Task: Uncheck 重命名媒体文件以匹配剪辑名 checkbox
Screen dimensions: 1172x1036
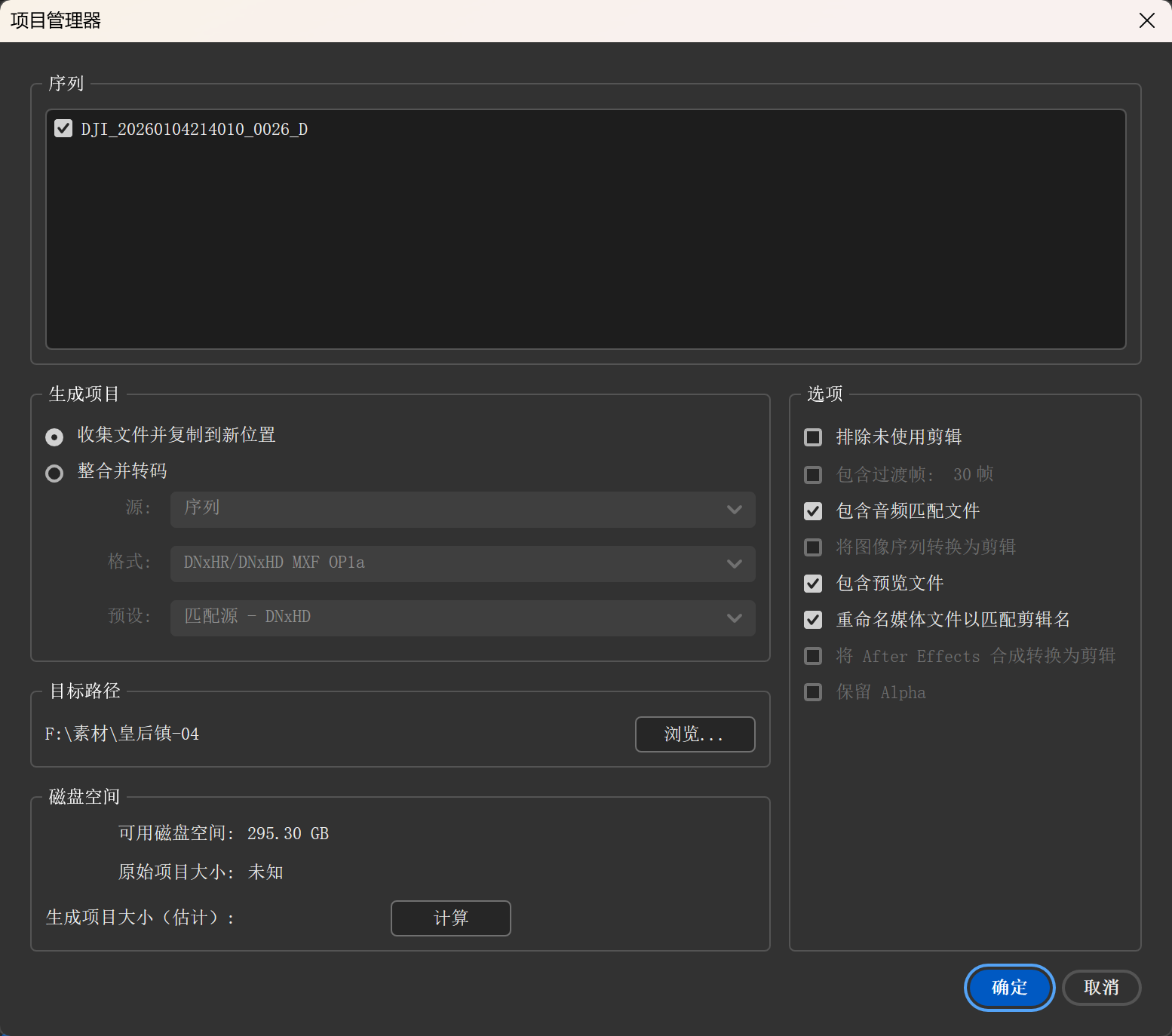Action: coord(813,619)
